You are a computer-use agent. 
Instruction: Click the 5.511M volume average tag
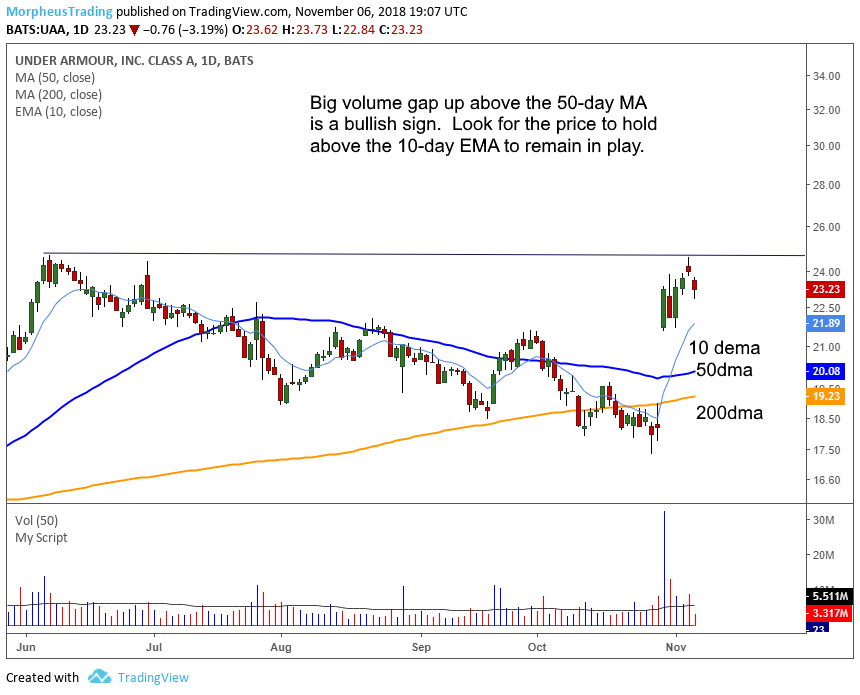coord(829,596)
